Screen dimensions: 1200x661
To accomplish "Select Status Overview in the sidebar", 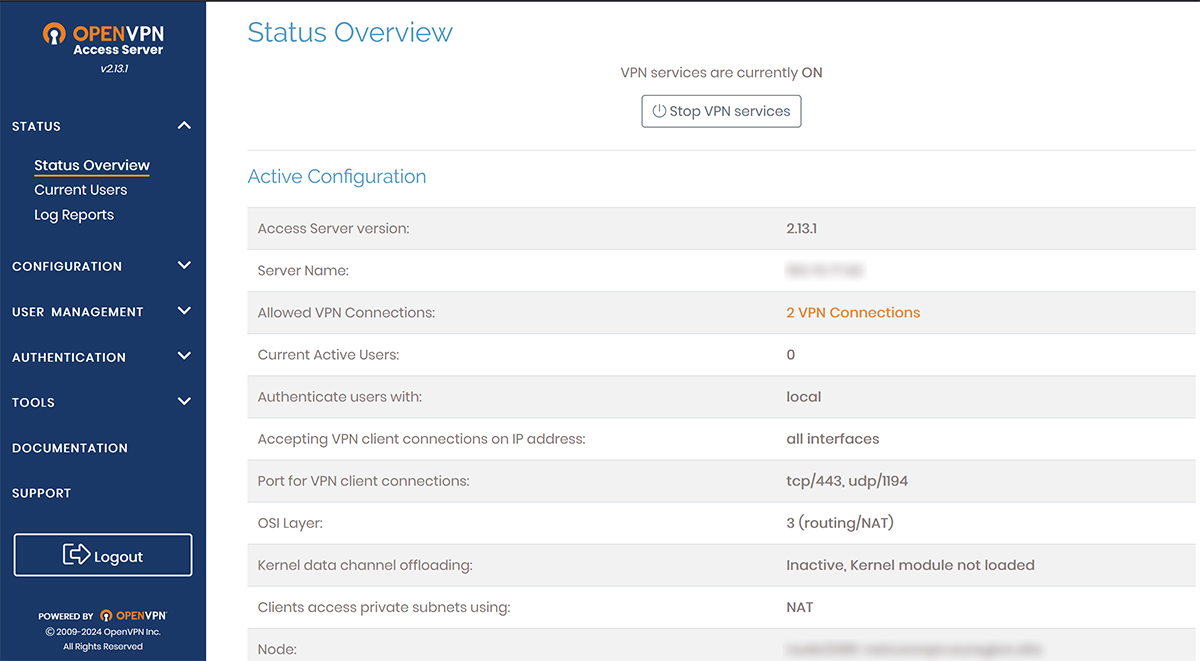I will click(92, 166).
